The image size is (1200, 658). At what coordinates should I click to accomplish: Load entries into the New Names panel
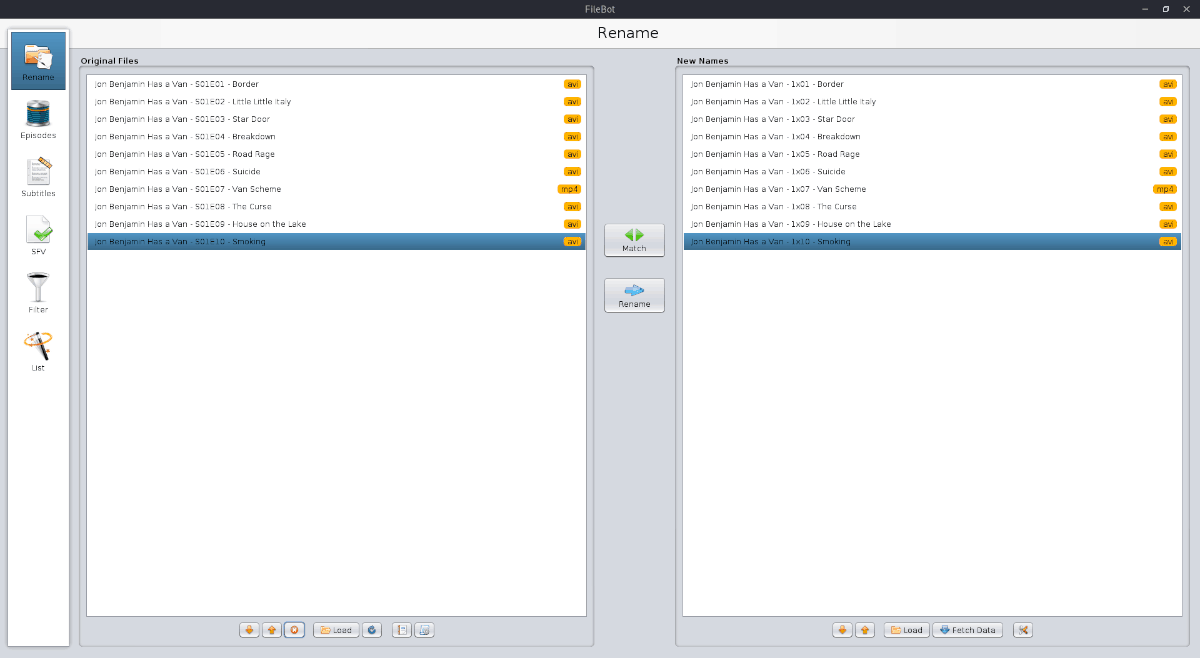tap(906, 630)
